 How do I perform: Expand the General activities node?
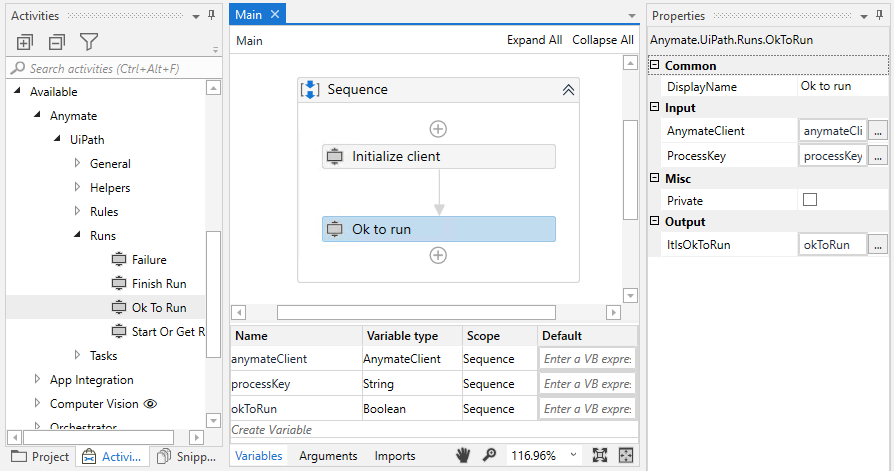click(78, 163)
